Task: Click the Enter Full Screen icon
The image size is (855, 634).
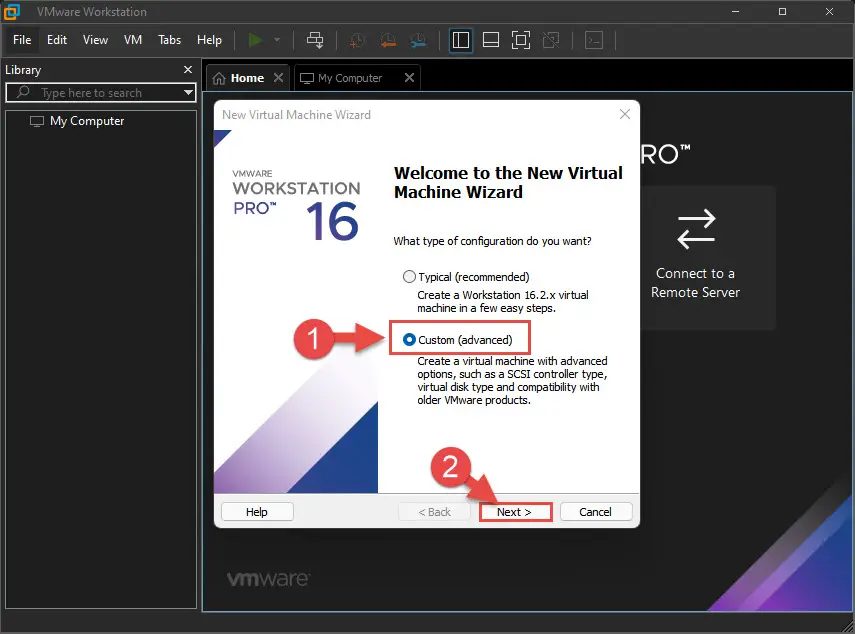Action: (521, 40)
